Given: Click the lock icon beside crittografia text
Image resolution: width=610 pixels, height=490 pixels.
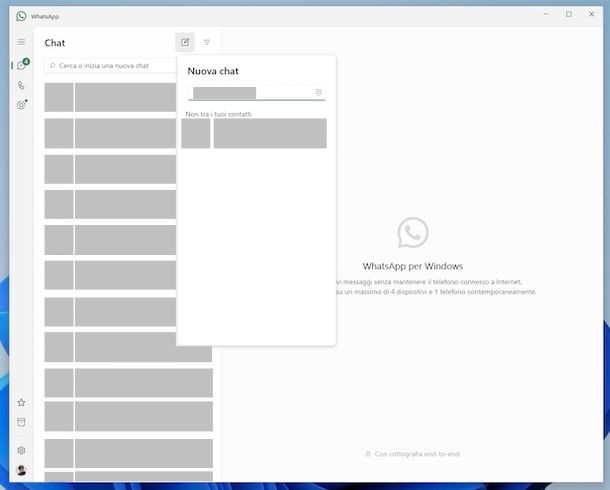Looking at the screenshot, I should [368, 454].
